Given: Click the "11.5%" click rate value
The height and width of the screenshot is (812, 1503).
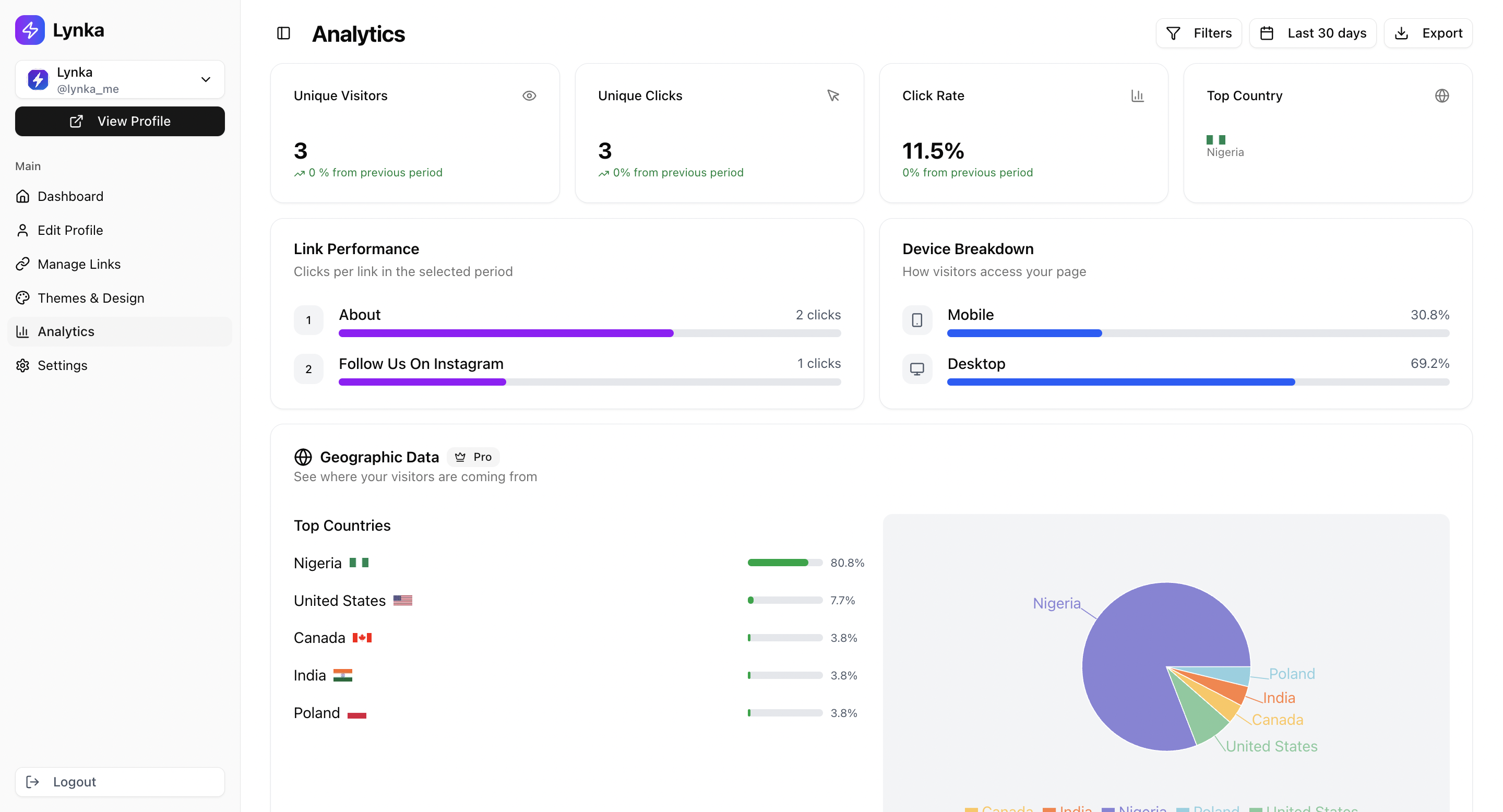Looking at the screenshot, I should tap(933, 151).
